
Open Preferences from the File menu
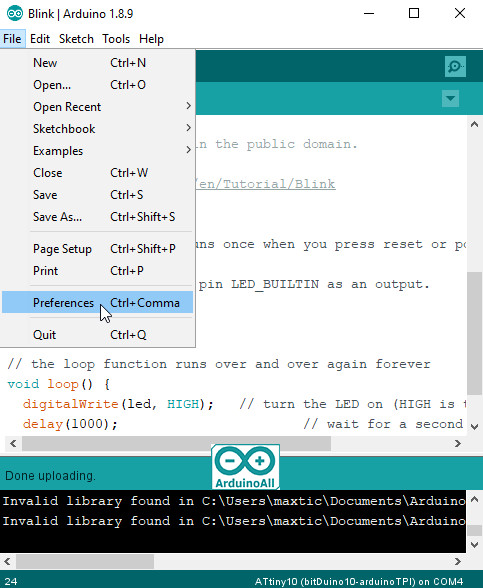coord(98,302)
